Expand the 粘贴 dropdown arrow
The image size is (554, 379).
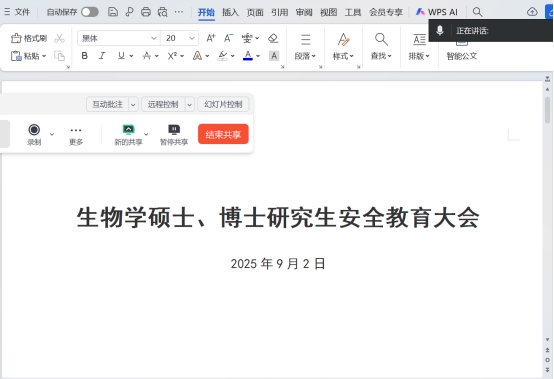point(44,56)
